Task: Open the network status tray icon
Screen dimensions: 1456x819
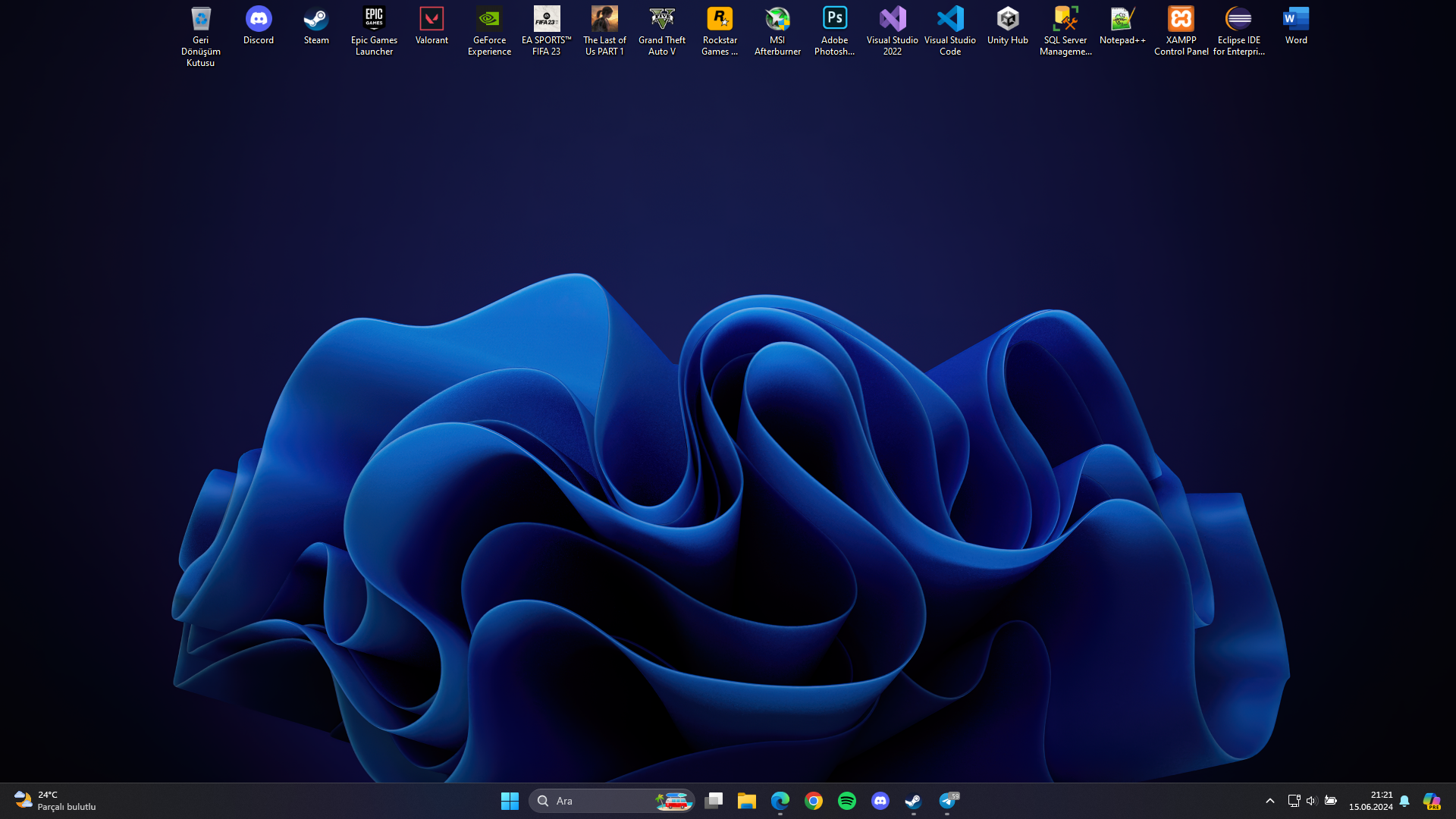Action: click(1294, 801)
